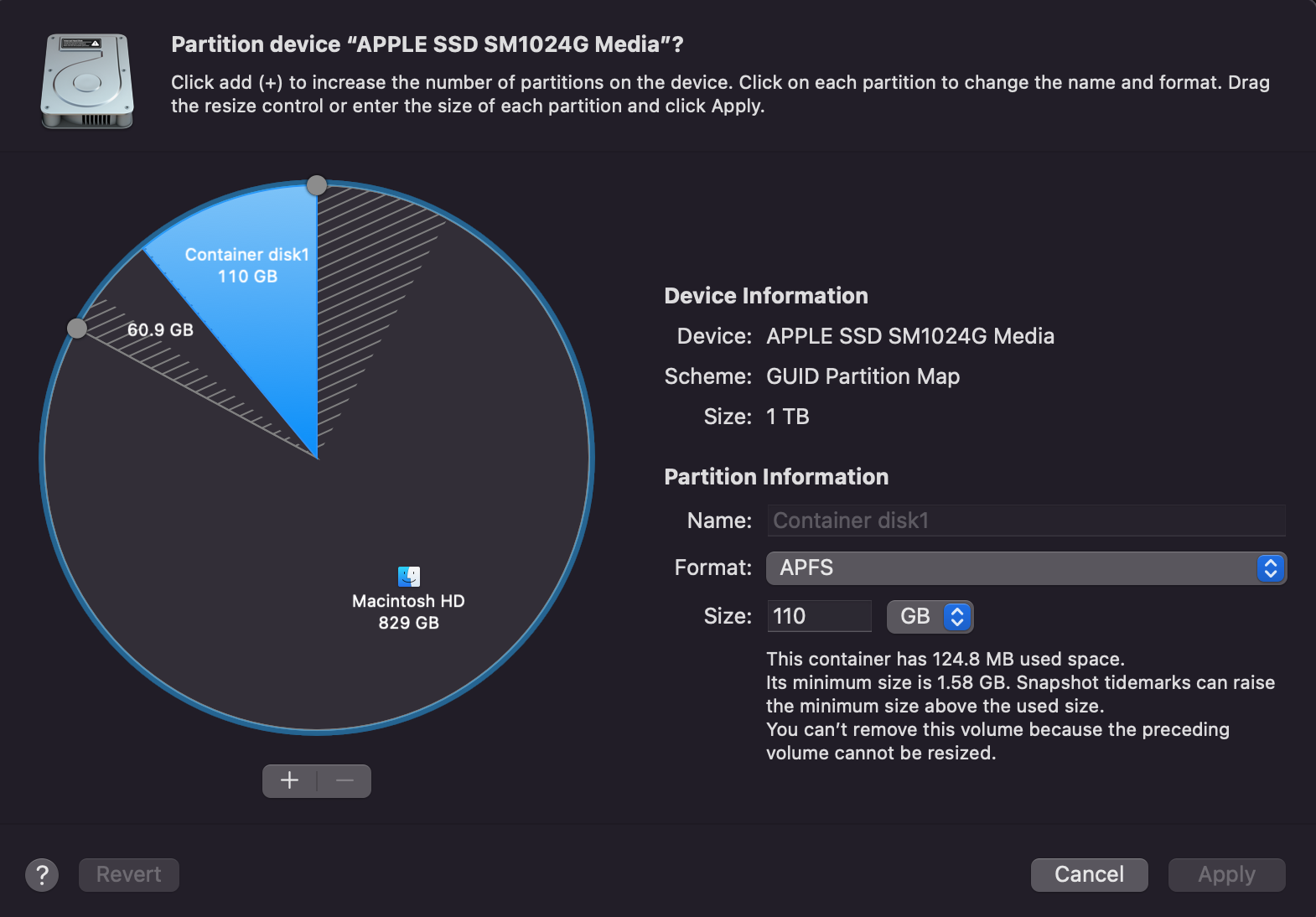
Task: Click the Format dropdown chevron arrows
Action: (1271, 568)
